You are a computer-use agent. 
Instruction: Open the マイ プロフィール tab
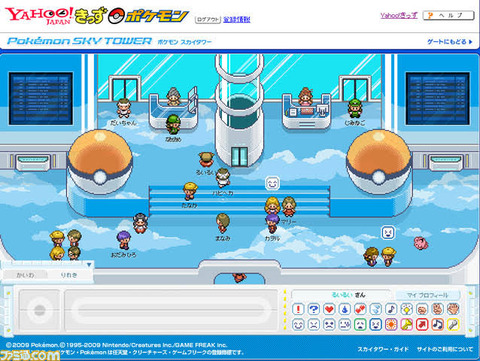tap(428, 295)
